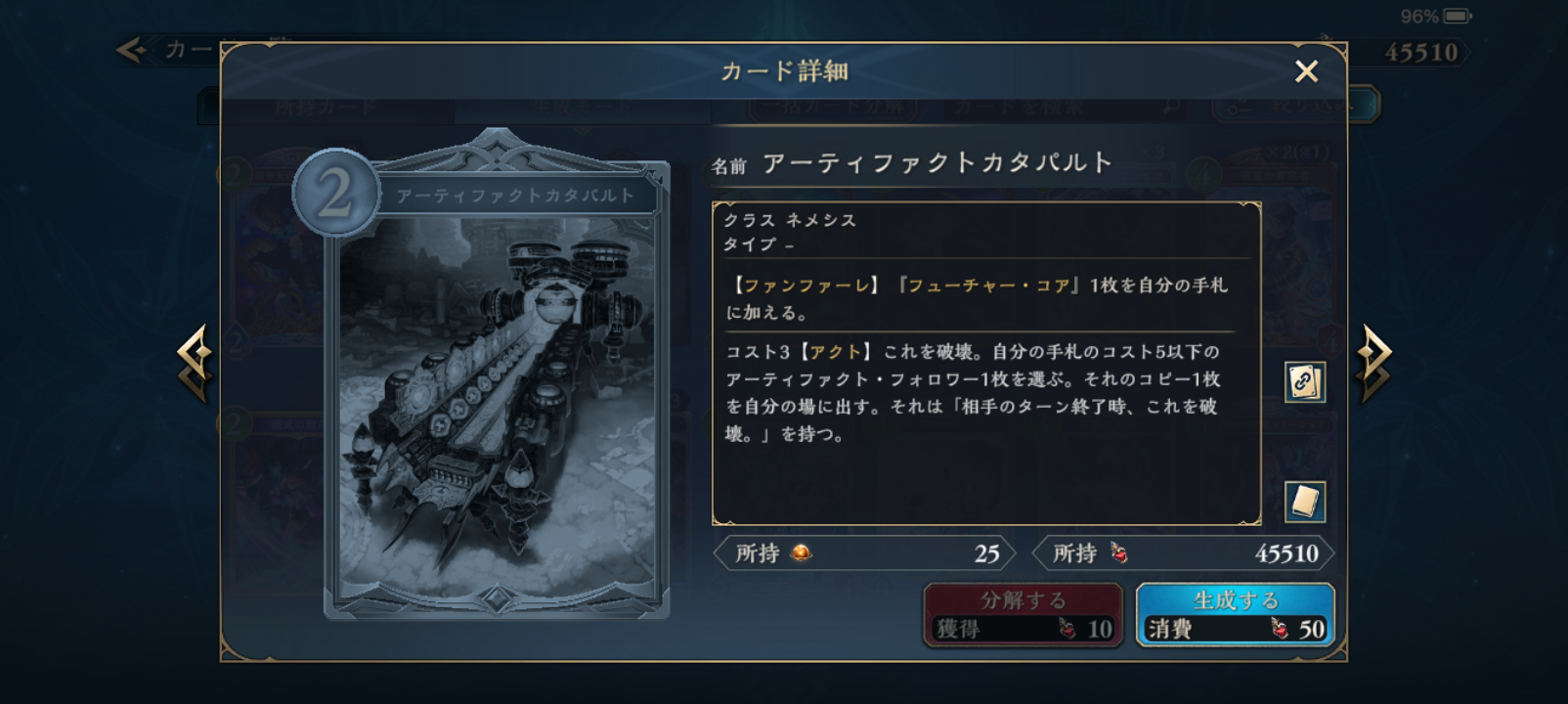
Task: Open related cards link icon
Action: (x=1304, y=382)
